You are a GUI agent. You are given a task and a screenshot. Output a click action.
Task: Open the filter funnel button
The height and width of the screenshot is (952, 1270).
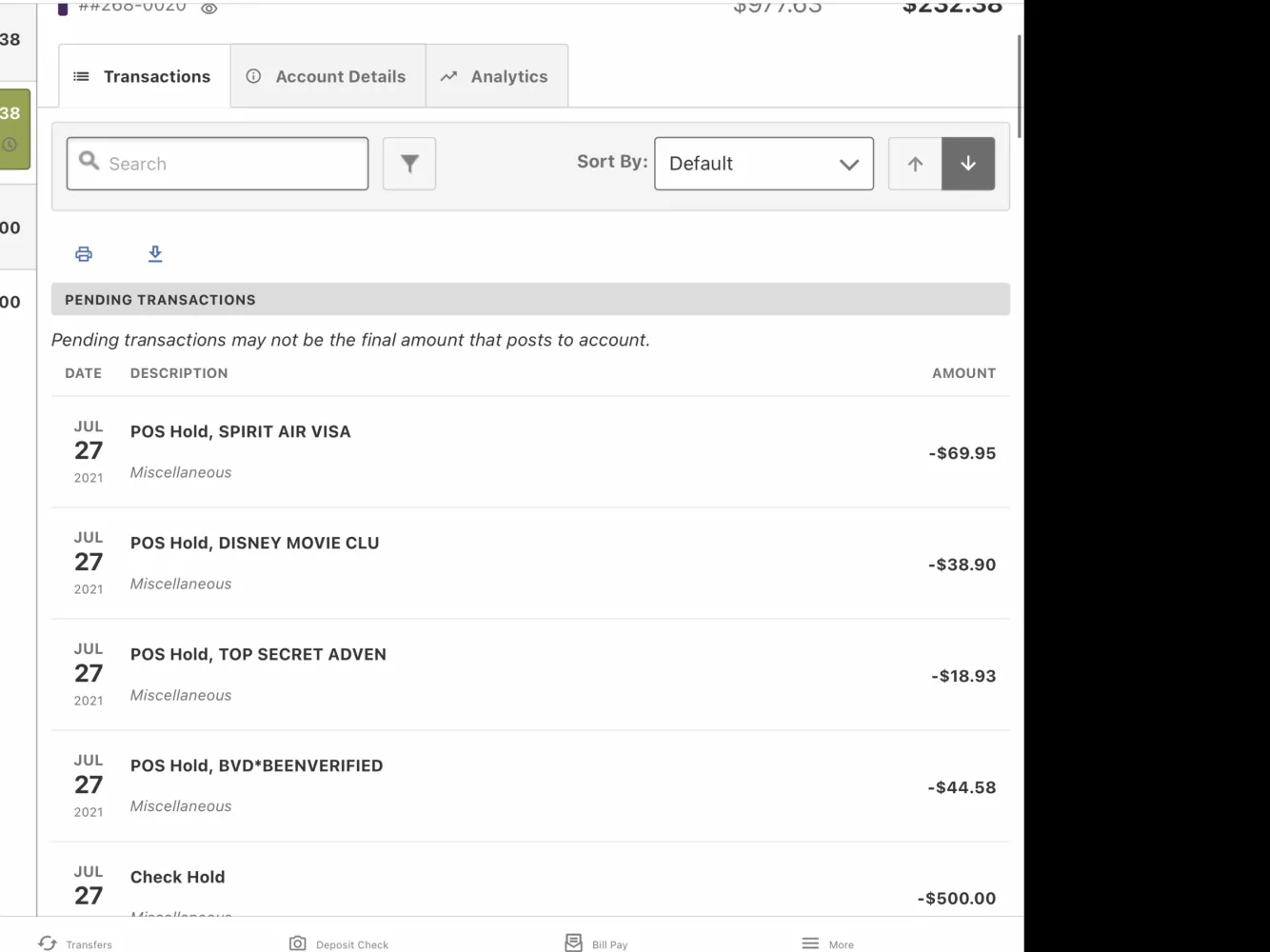point(409,164)
